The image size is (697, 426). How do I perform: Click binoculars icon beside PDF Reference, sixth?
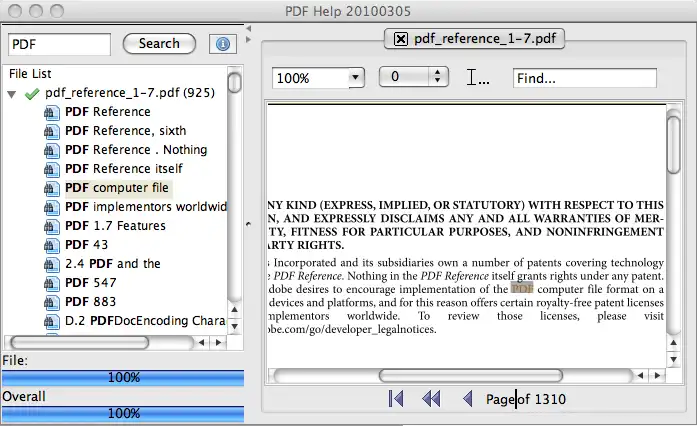(52, 132)
